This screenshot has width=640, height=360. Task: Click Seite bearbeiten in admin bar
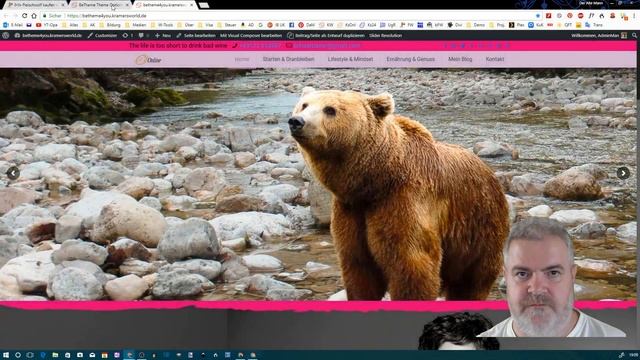[x=196, y=36]
